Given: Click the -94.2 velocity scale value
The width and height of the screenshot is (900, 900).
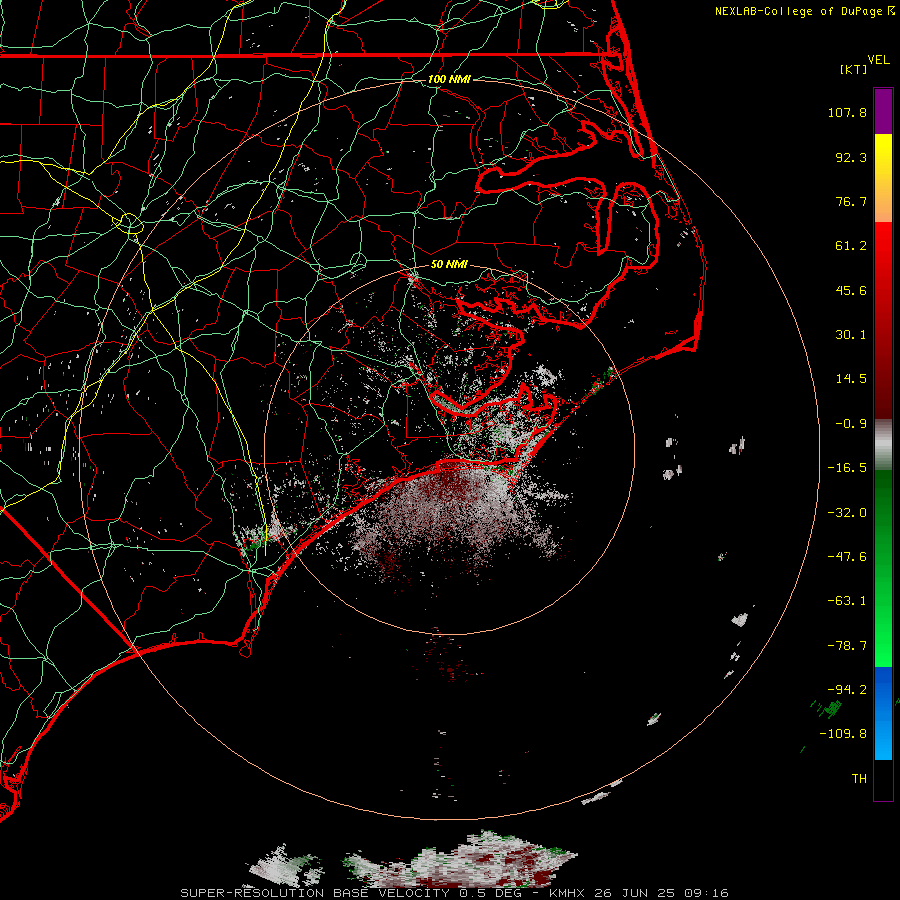Looking at the screenshot, I should (x=847, y=690).
